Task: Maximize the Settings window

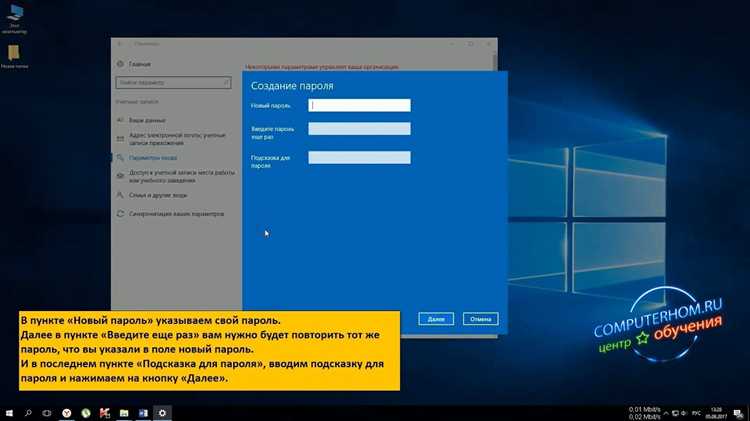Action: pyautogui.click(x=471, y=44)
